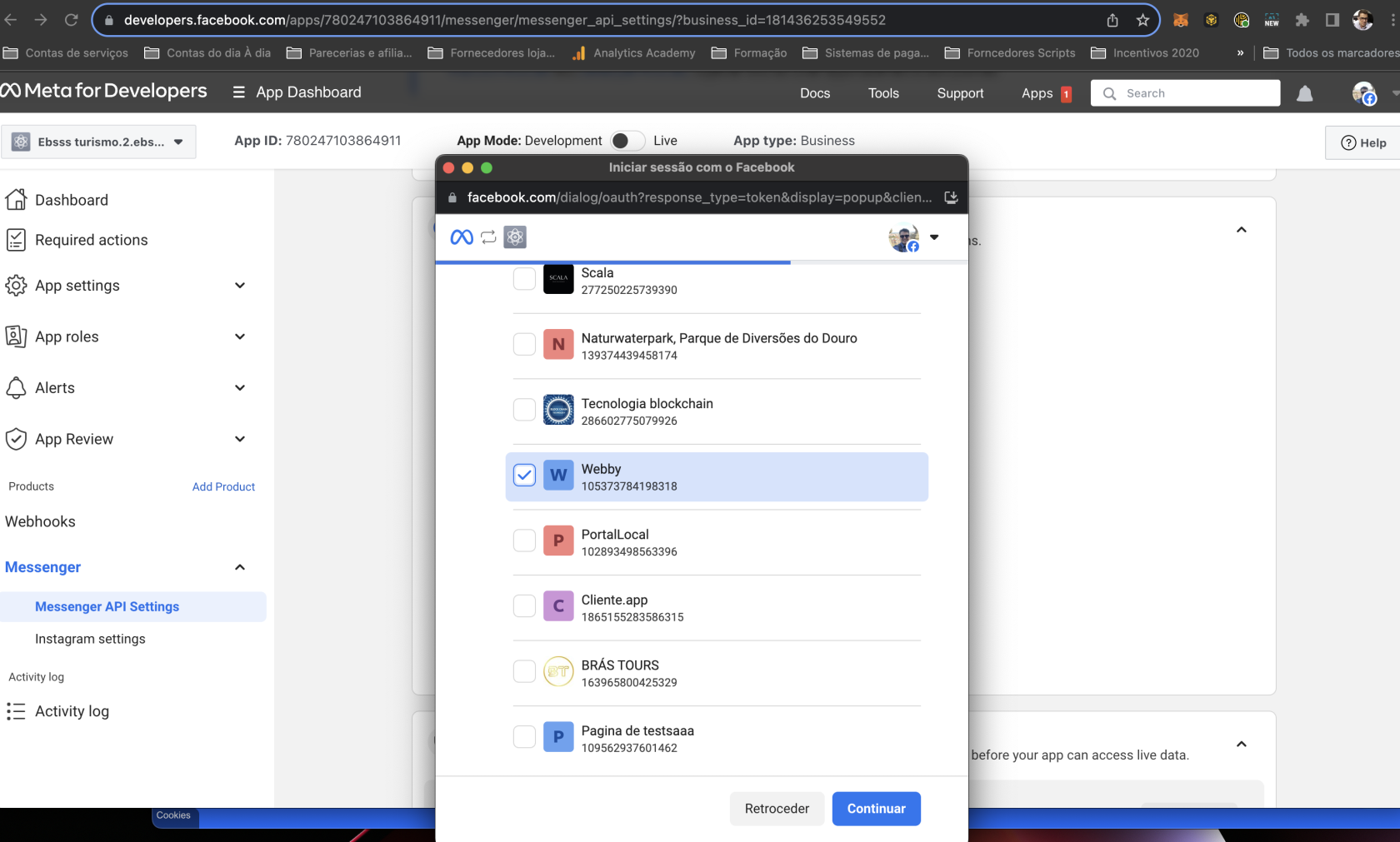Collapse the Messenger section chevron
This screenshot has width=1400, height=842.
point(240,567)
